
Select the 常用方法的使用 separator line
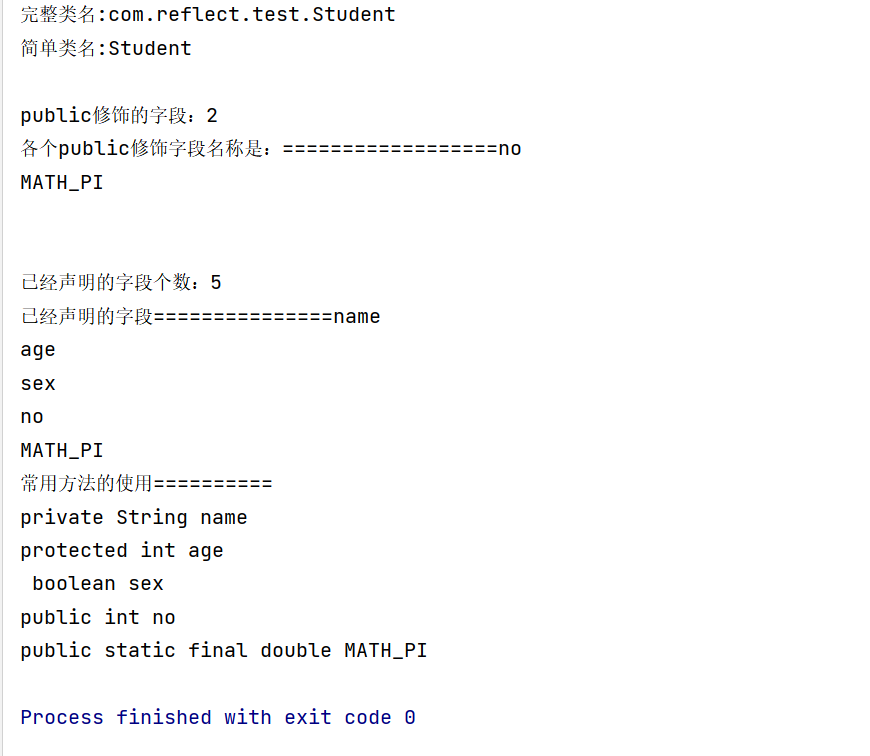pyautogui.click(x=146, y=484)
